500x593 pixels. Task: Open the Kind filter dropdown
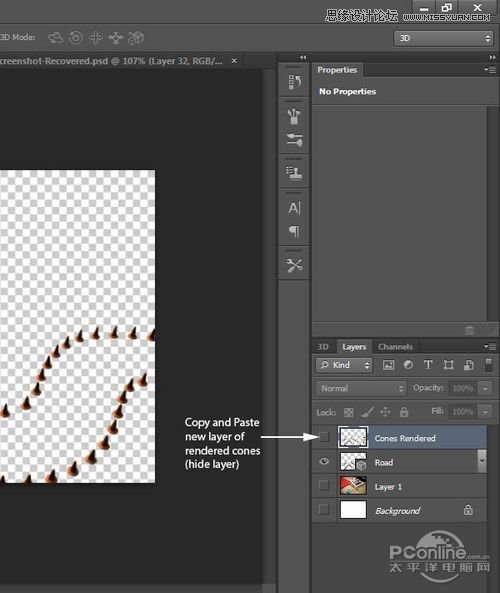pyautogui.click(x=344, y=365)
